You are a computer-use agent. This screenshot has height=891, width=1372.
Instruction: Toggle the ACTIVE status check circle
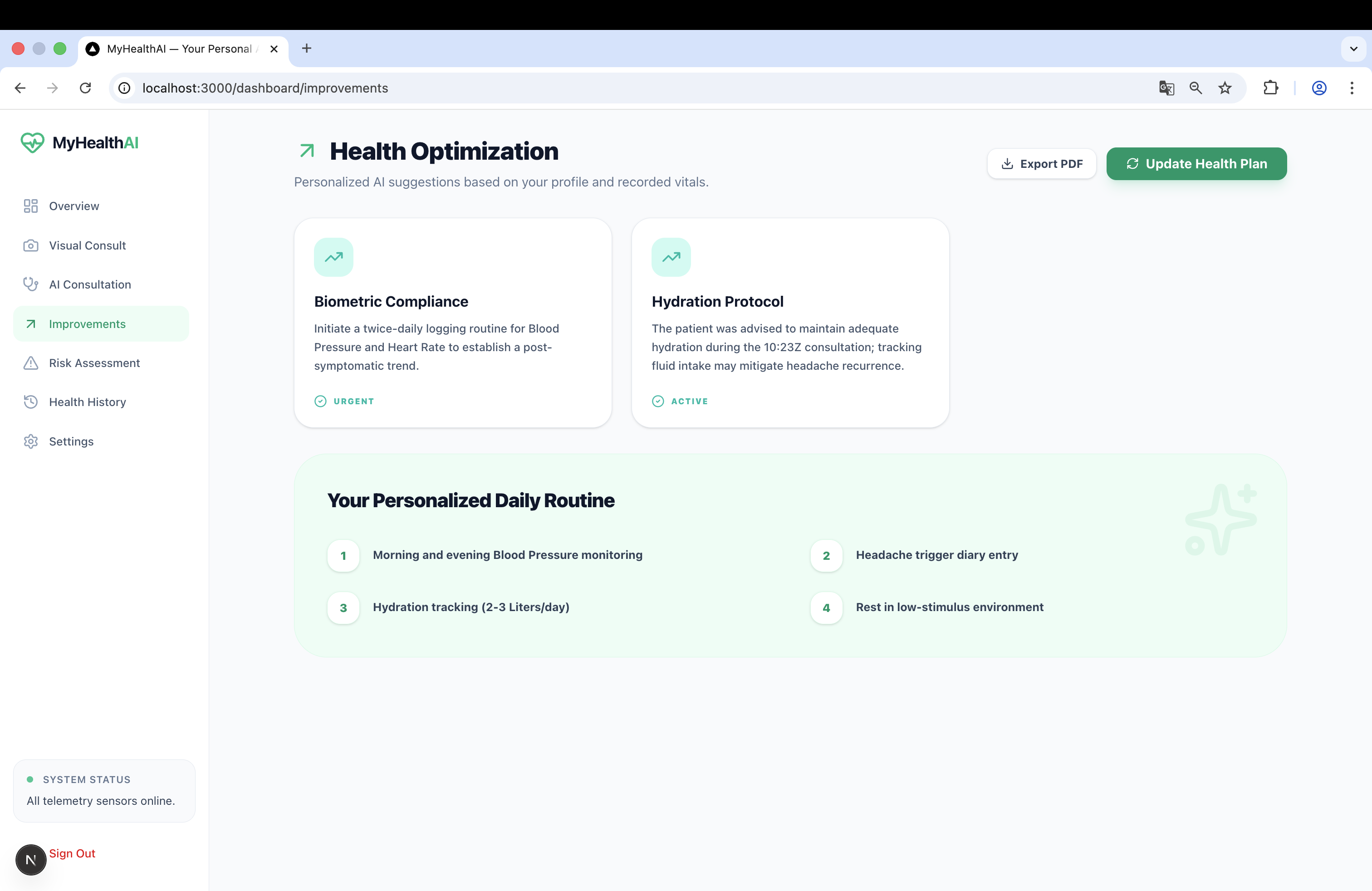tap(658, 401)
